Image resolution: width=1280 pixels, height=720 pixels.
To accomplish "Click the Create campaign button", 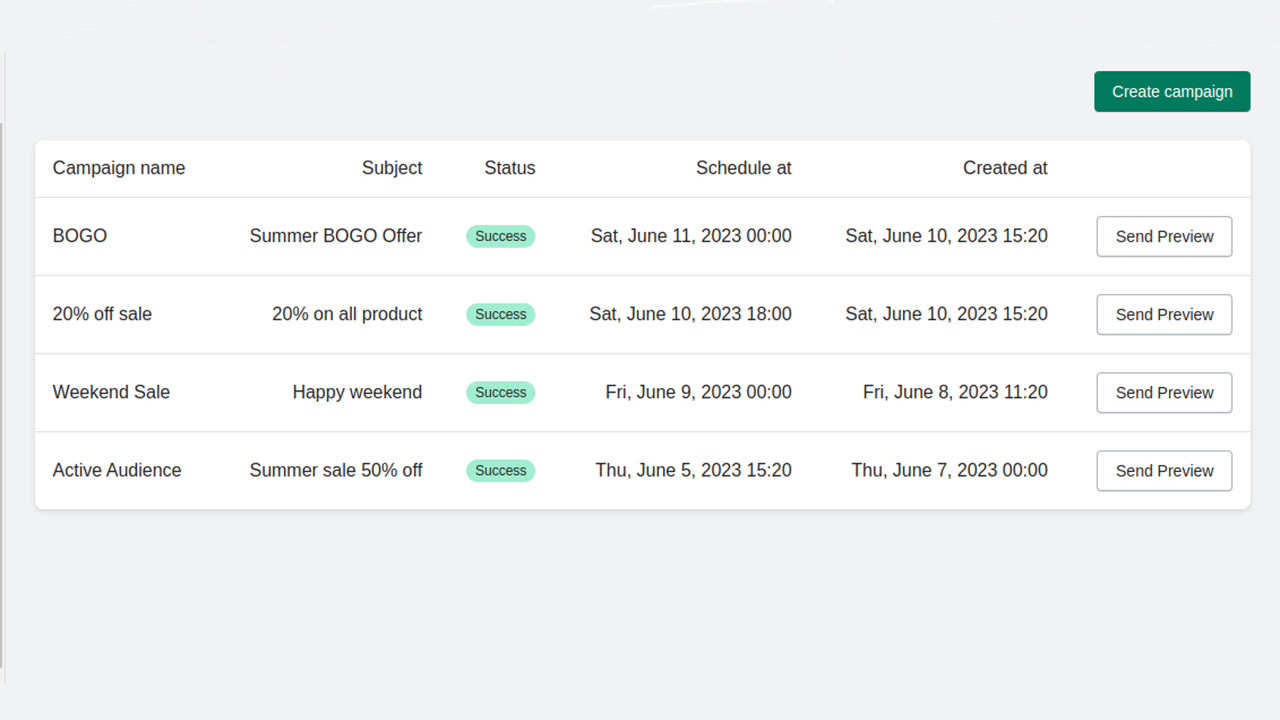I will click(x=1172, y=91).
